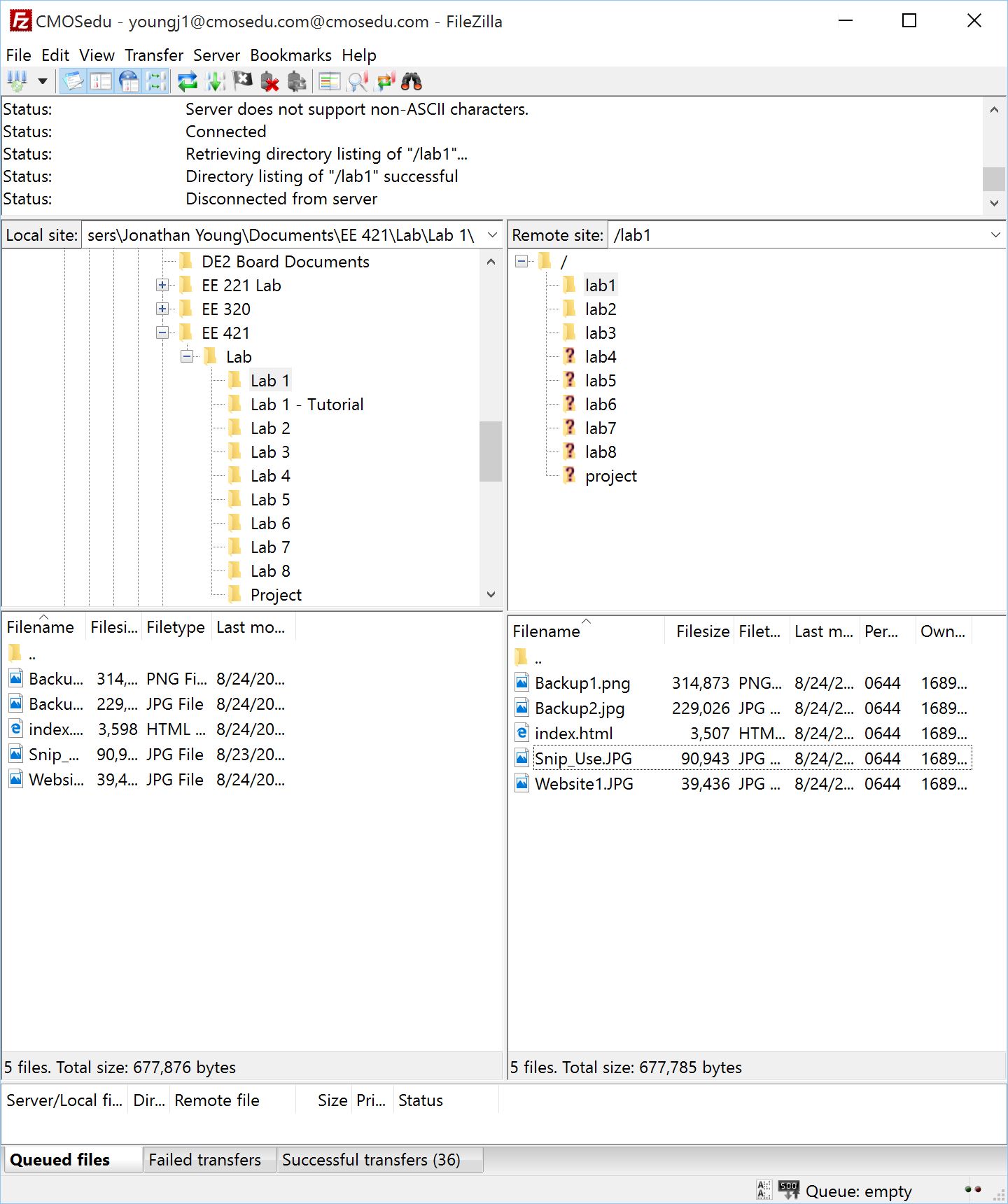Click the local parent directory folder icon

click(15, 653)
